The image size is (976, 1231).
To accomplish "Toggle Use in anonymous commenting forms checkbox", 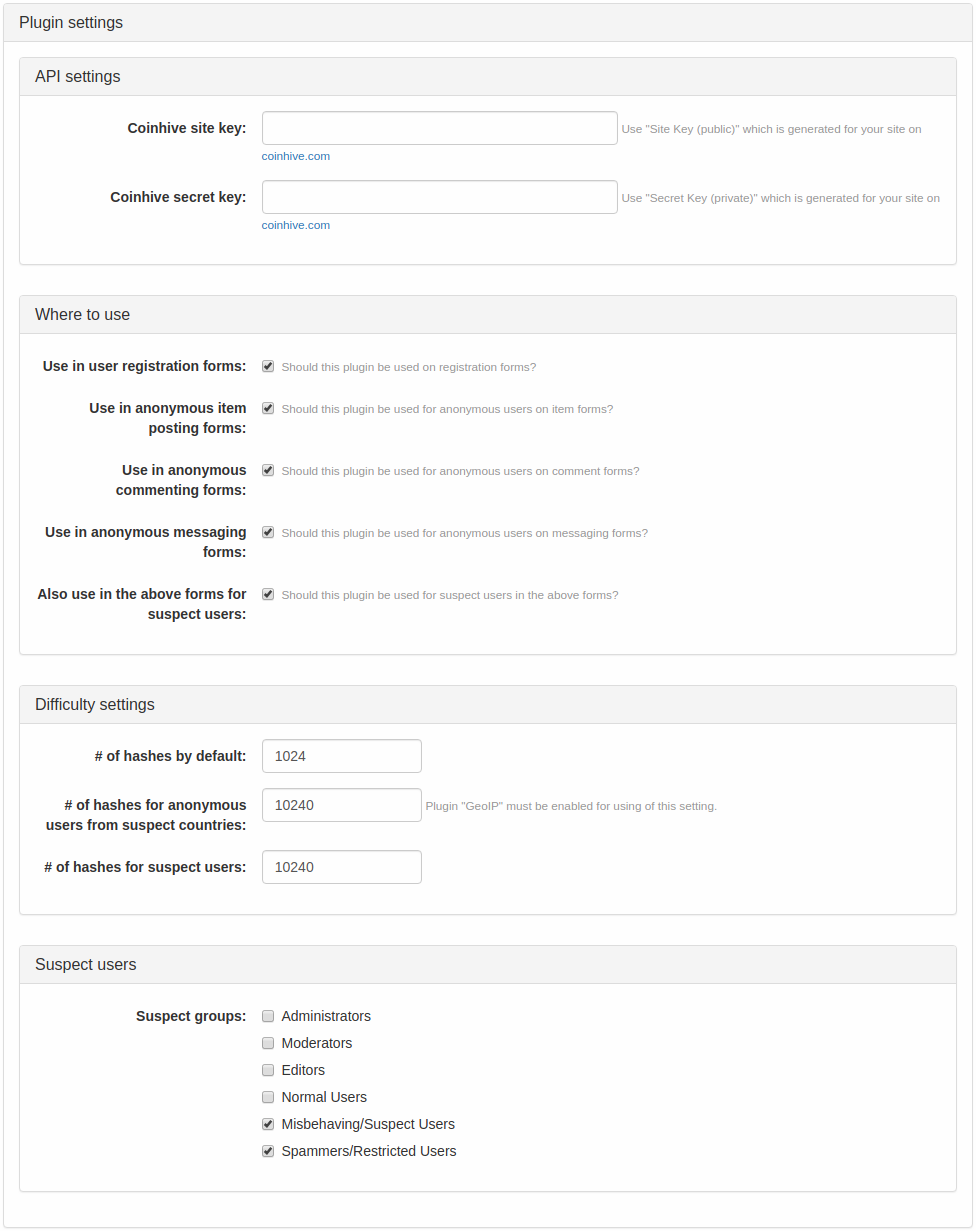I will click(268, 470).
